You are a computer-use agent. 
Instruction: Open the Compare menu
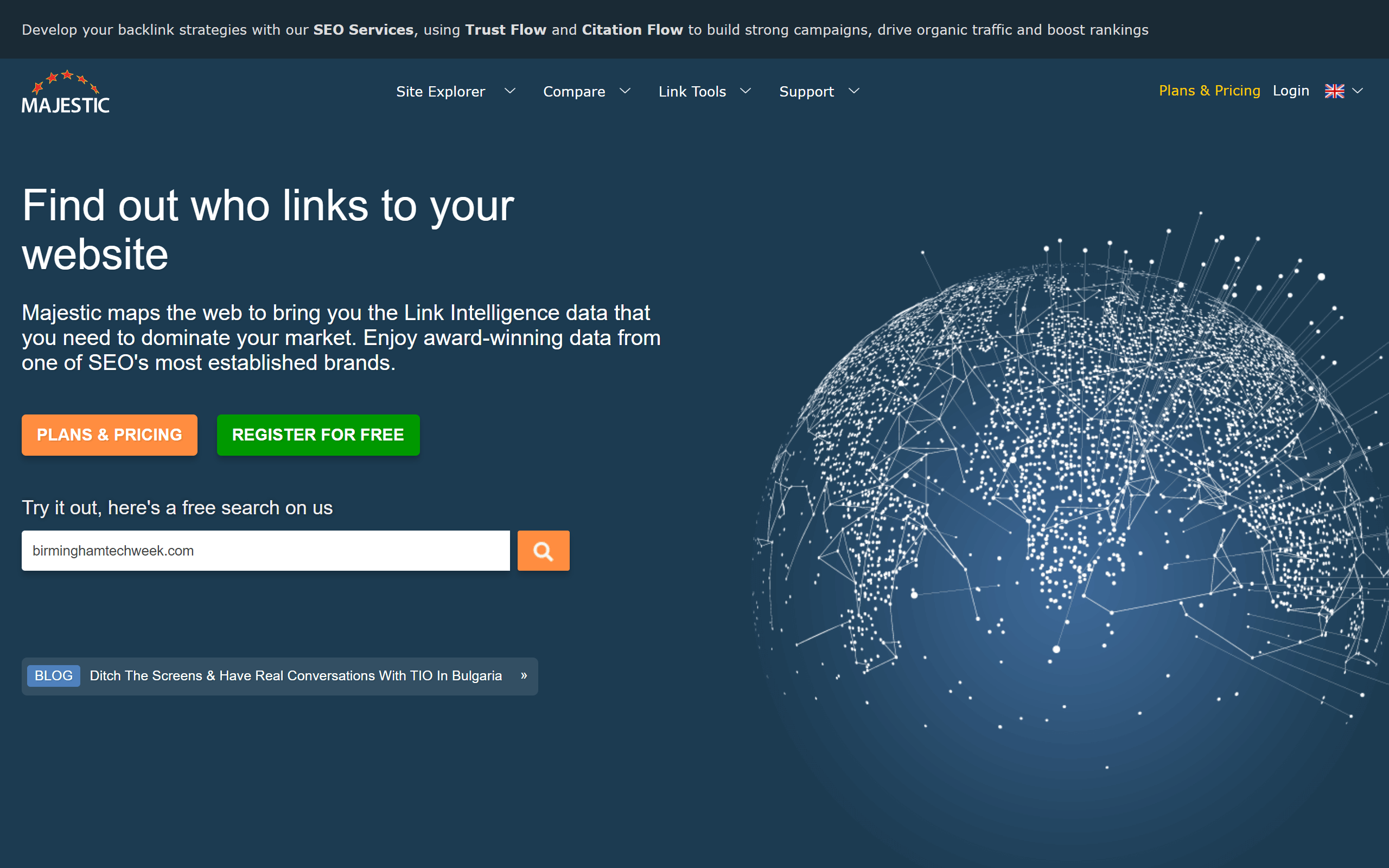574,92
